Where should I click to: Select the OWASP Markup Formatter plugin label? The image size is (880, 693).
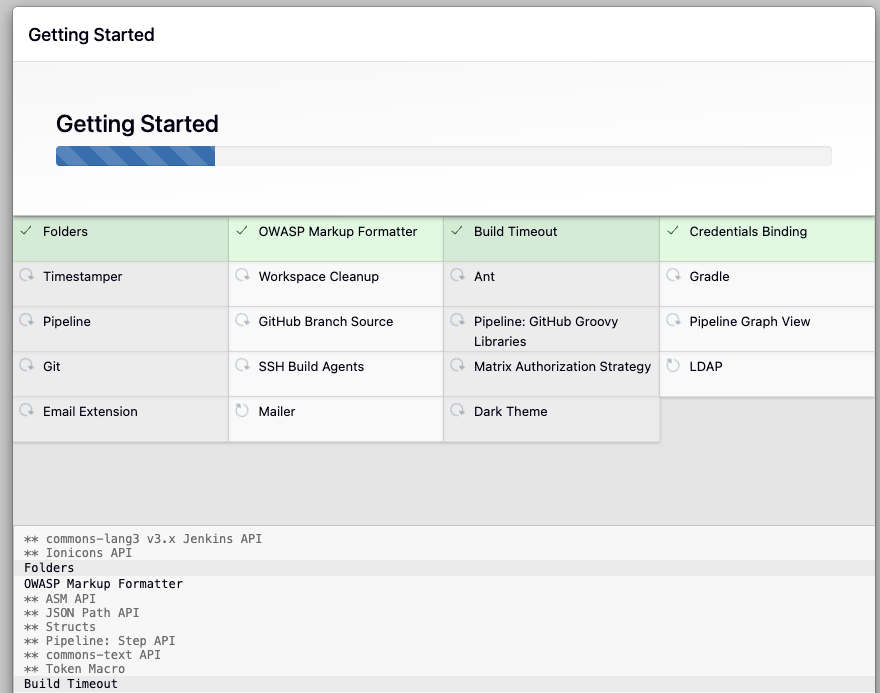[x=337, y=231]
